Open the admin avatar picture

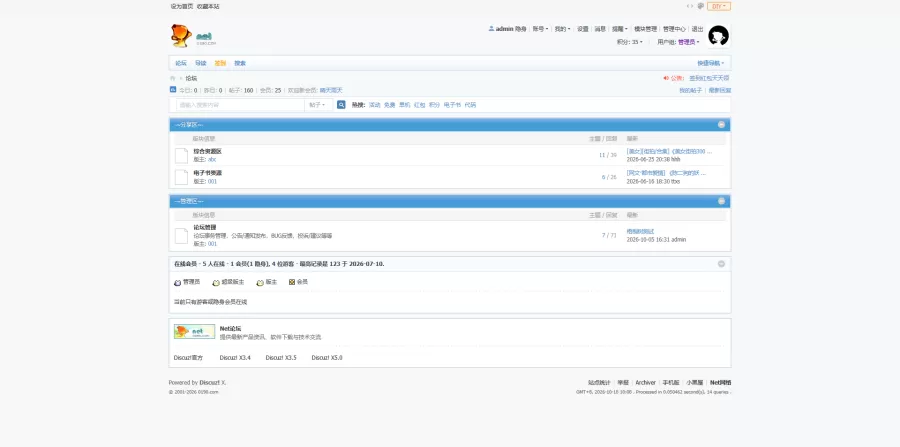pyautogui.click(x=718, y=36)
